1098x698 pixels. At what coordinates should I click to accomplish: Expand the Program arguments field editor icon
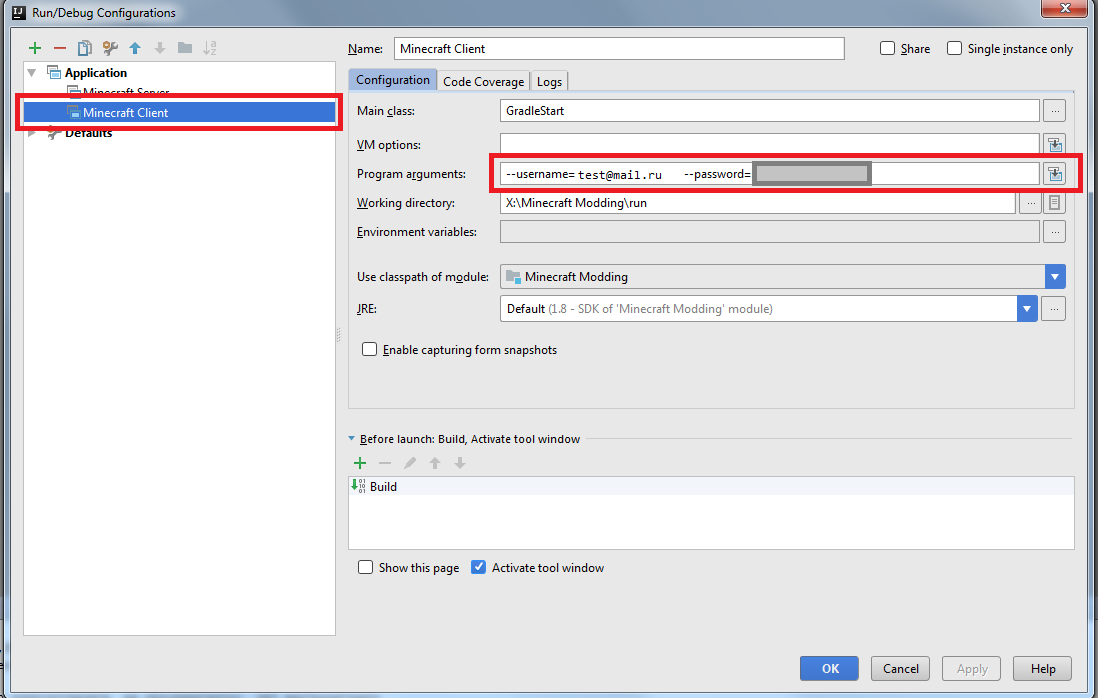click(1054, 174)
